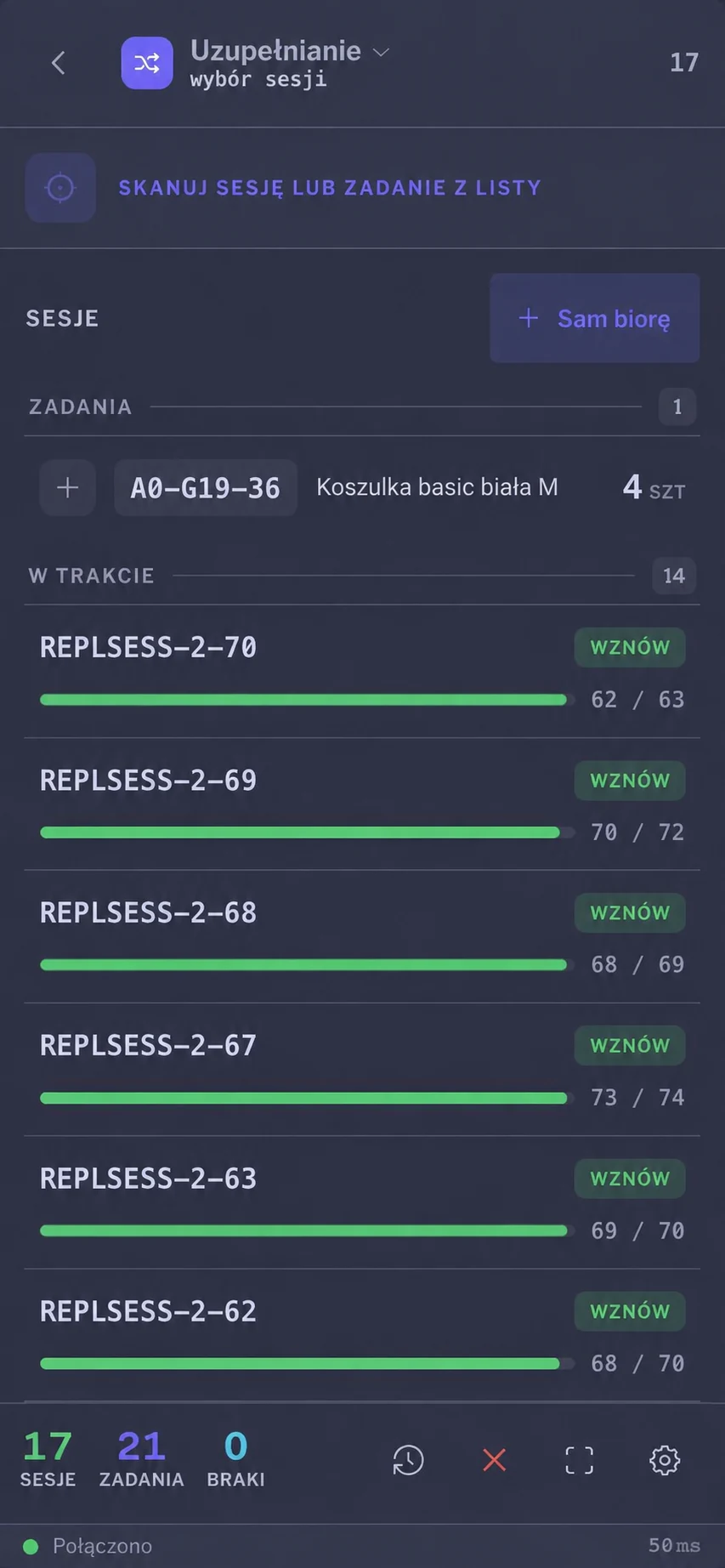This screenshot has width=725, height=1568.
Task: Click the Sam biorę button
Action: tap(595, 318)
